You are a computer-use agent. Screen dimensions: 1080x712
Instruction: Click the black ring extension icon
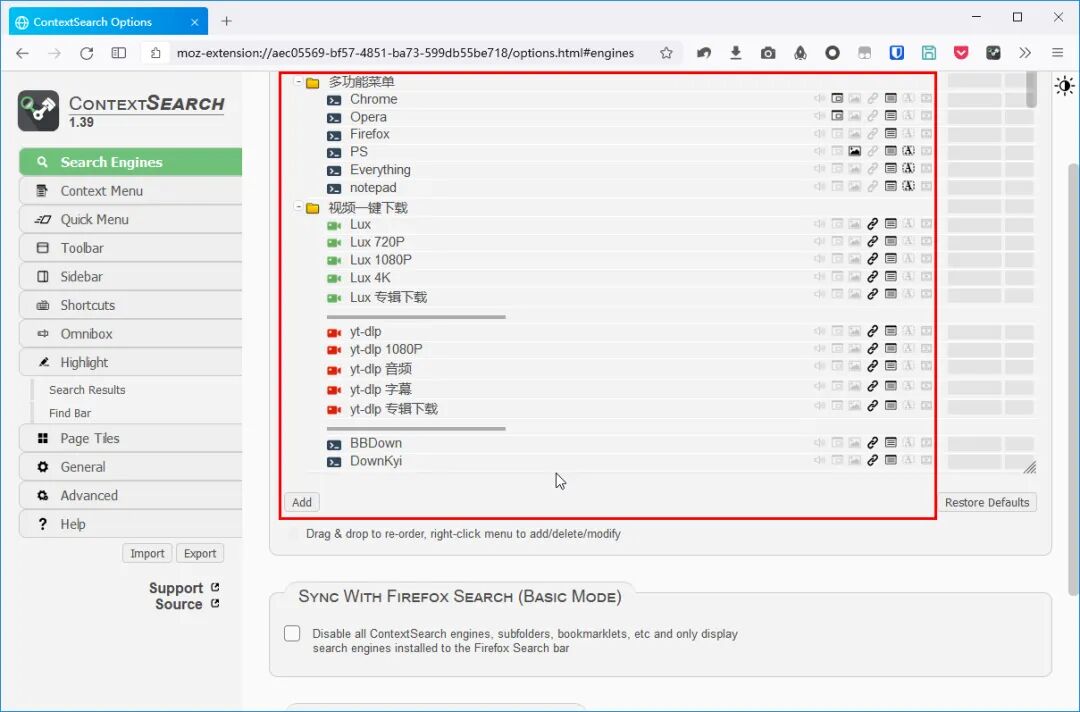tap(832, 53)
